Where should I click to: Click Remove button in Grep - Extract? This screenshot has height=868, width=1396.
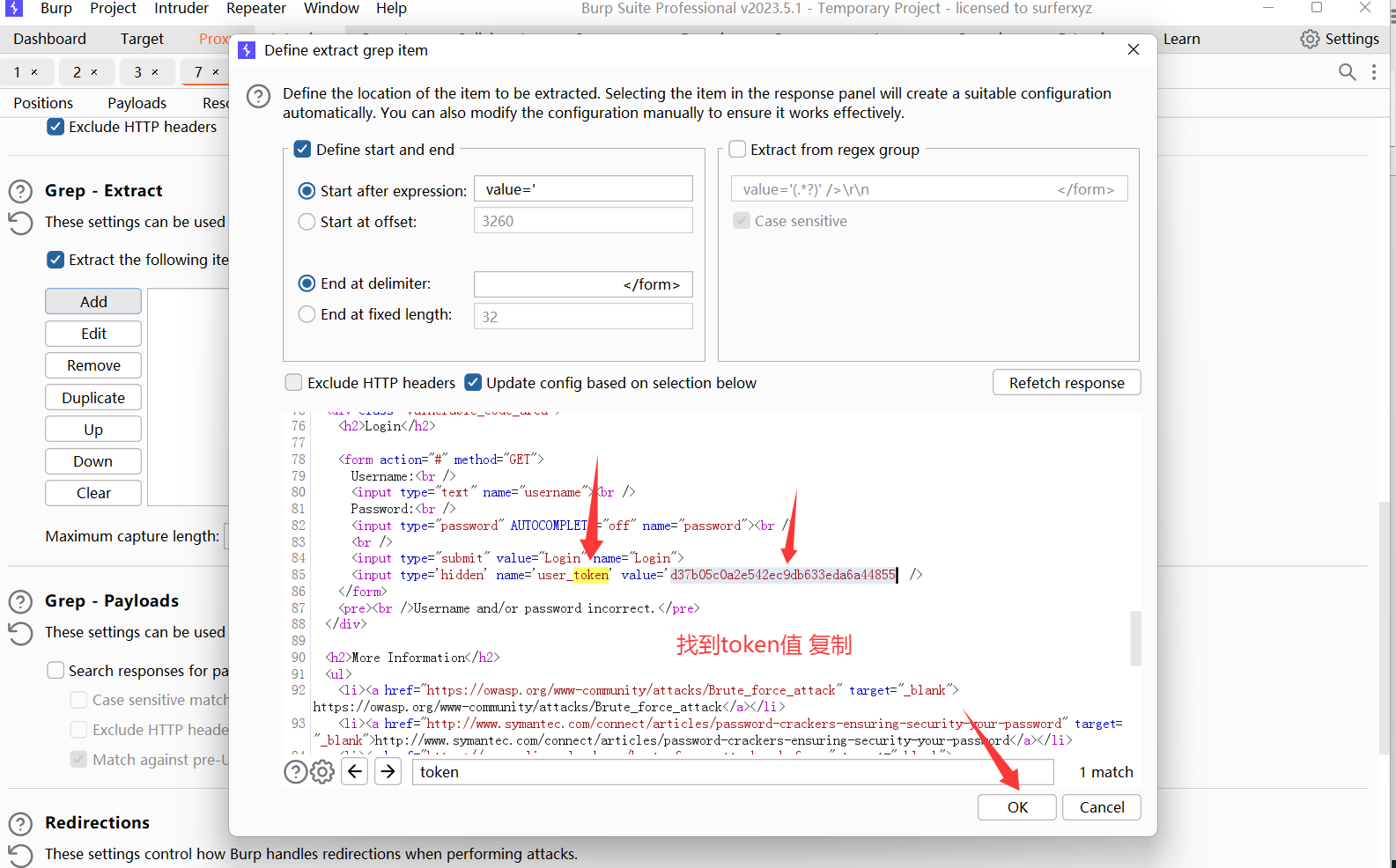point(93,365)
